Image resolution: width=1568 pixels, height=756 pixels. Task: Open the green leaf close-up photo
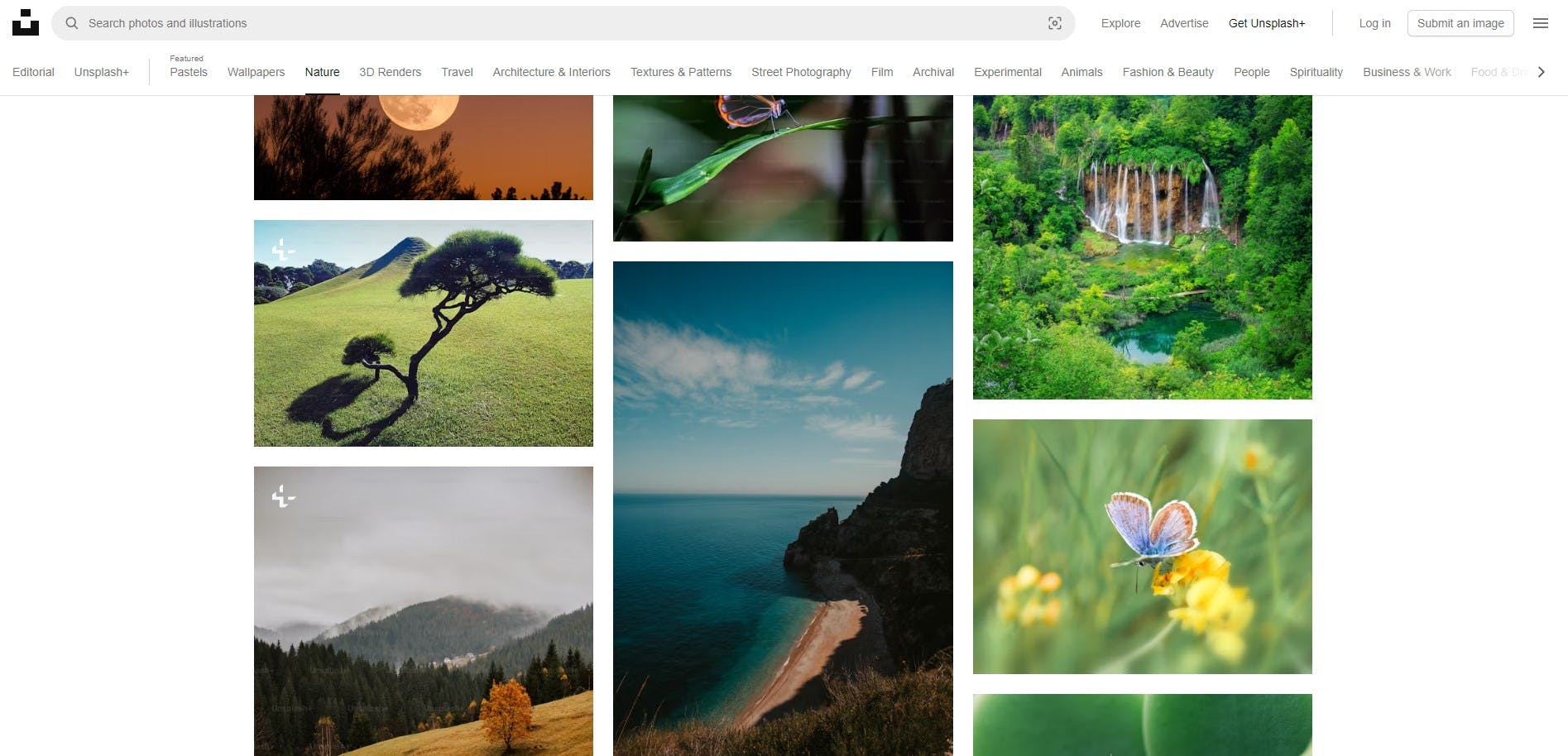1143,725
